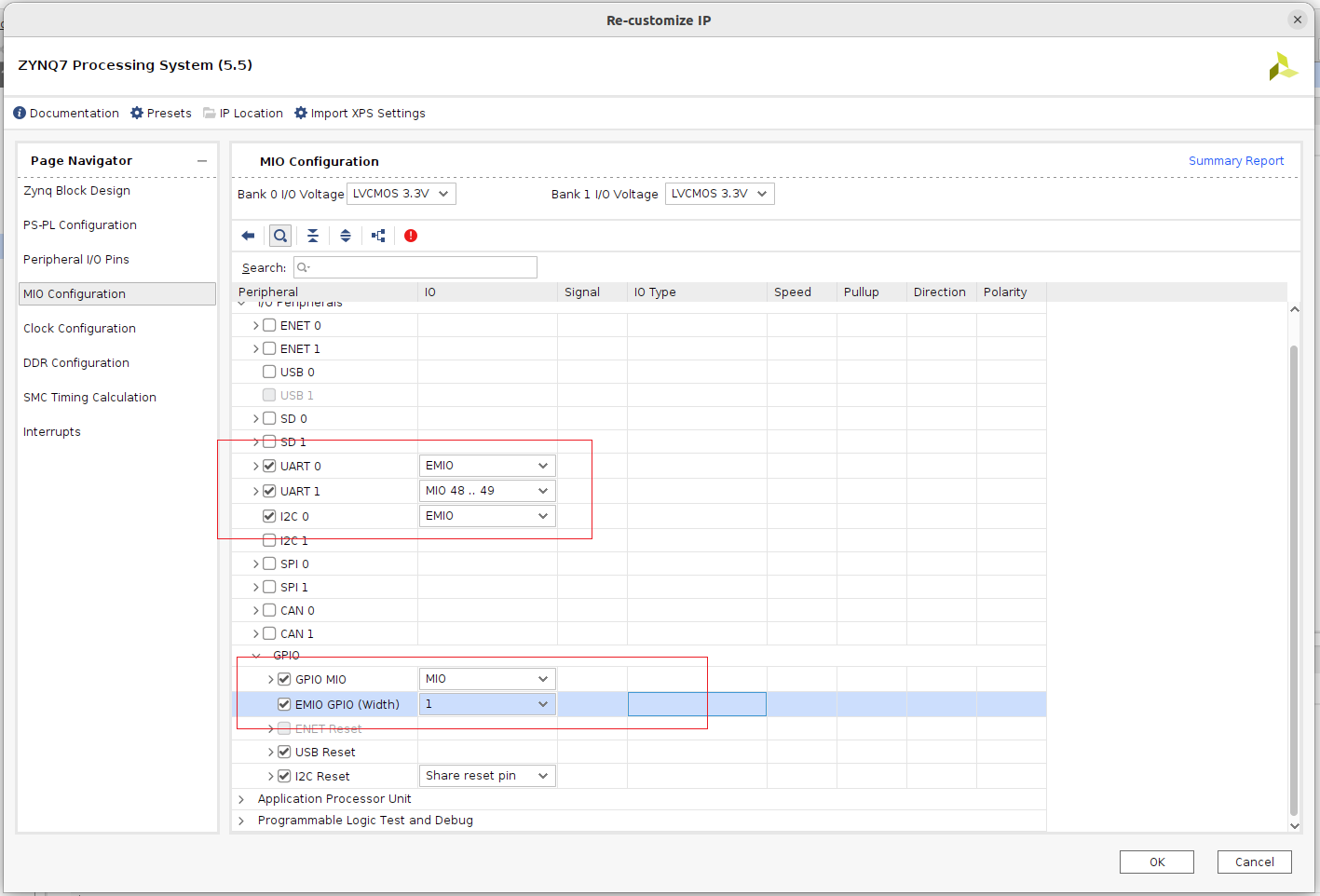Click the expand all toolbar icon

[x=346, y=236]
